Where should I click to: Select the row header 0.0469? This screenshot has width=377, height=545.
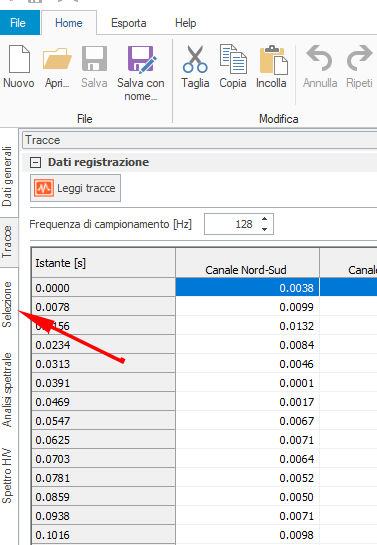[103, 402]
